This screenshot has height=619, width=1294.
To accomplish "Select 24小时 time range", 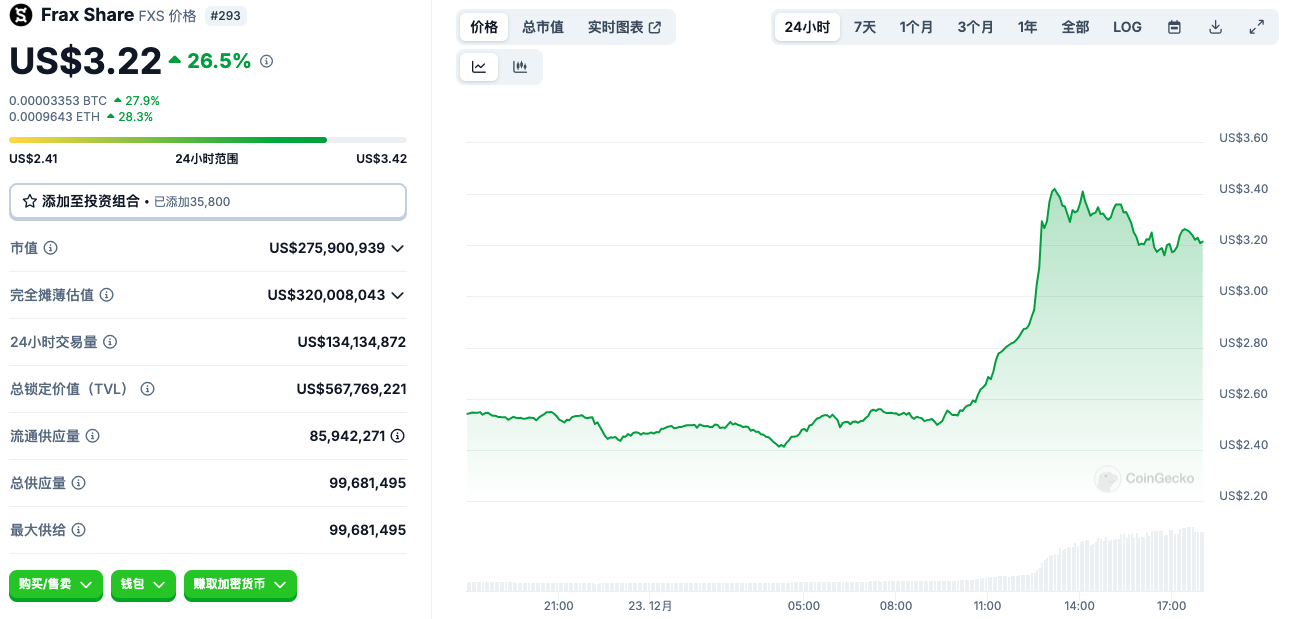I will coord(807,27).
